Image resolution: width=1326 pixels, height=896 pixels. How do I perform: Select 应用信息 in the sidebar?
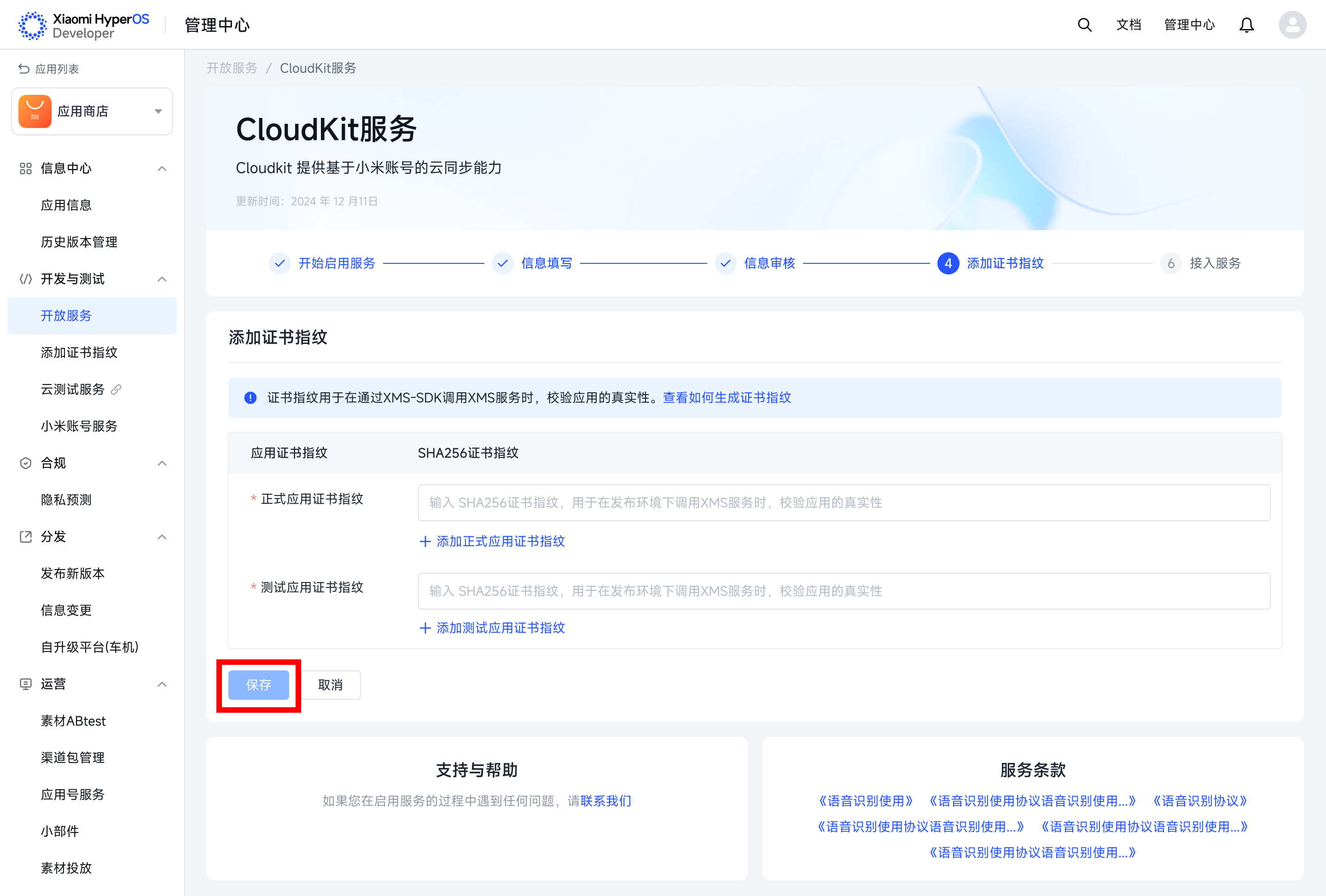point(66,205)
